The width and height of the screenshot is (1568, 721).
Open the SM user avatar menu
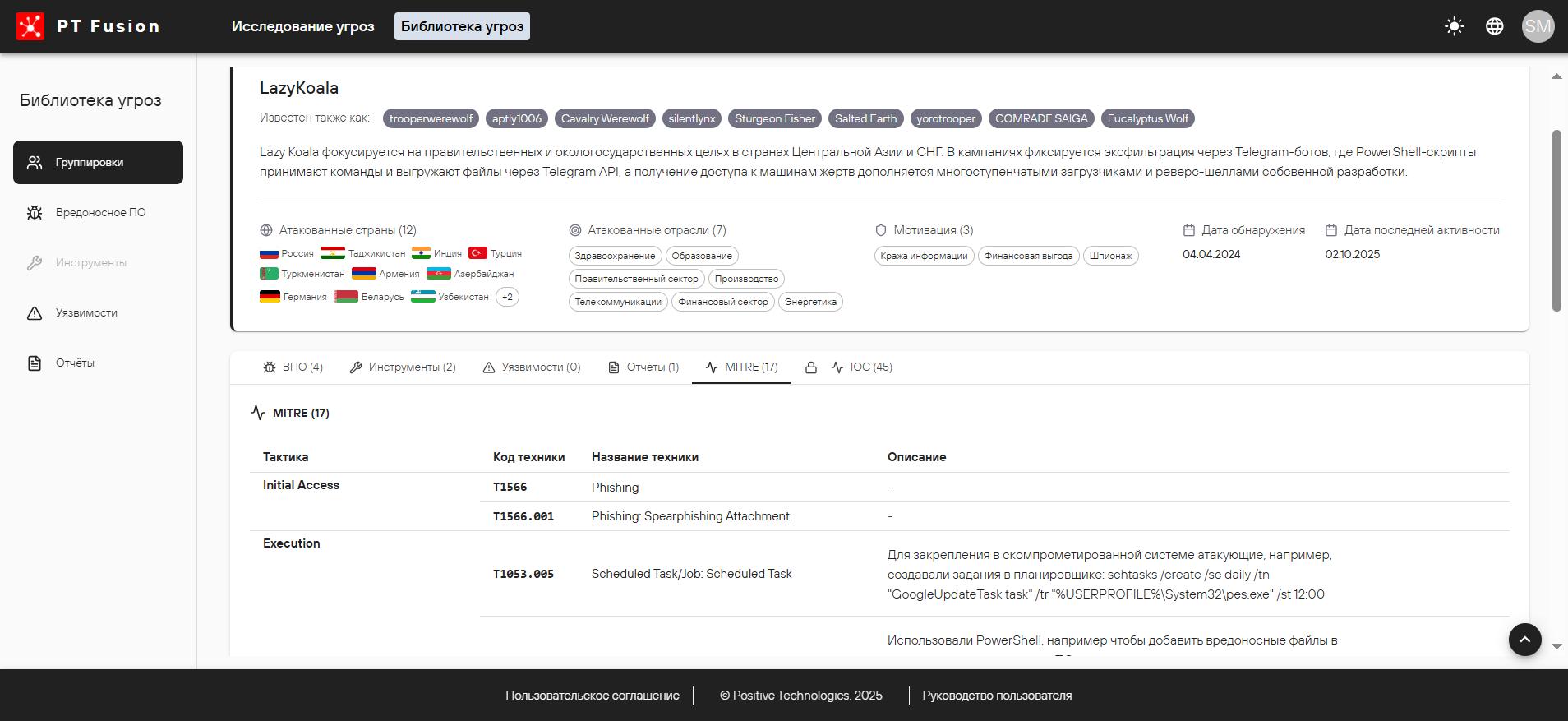(x=1537, y=26)
